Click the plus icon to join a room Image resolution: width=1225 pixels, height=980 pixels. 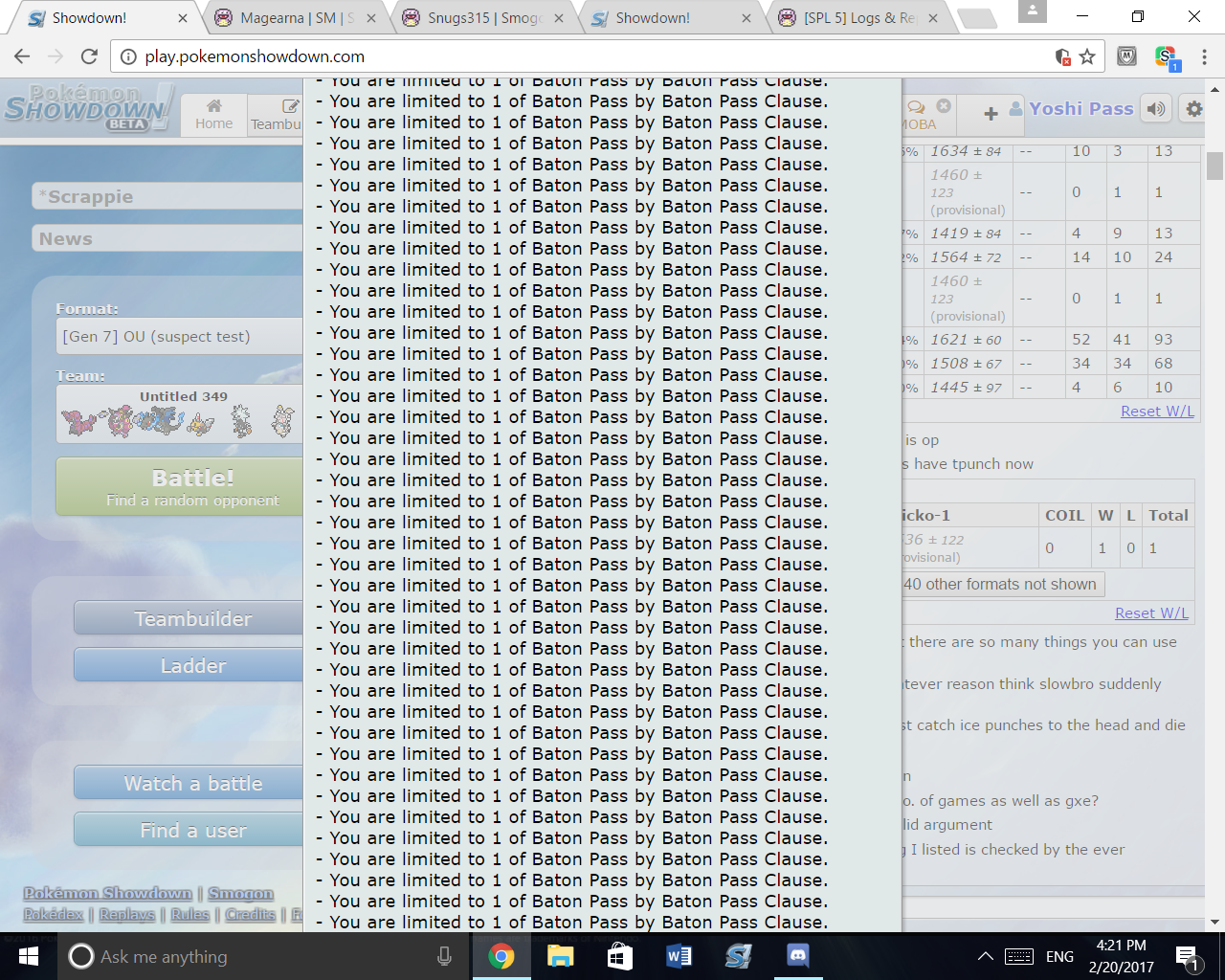tap(991, 114)
